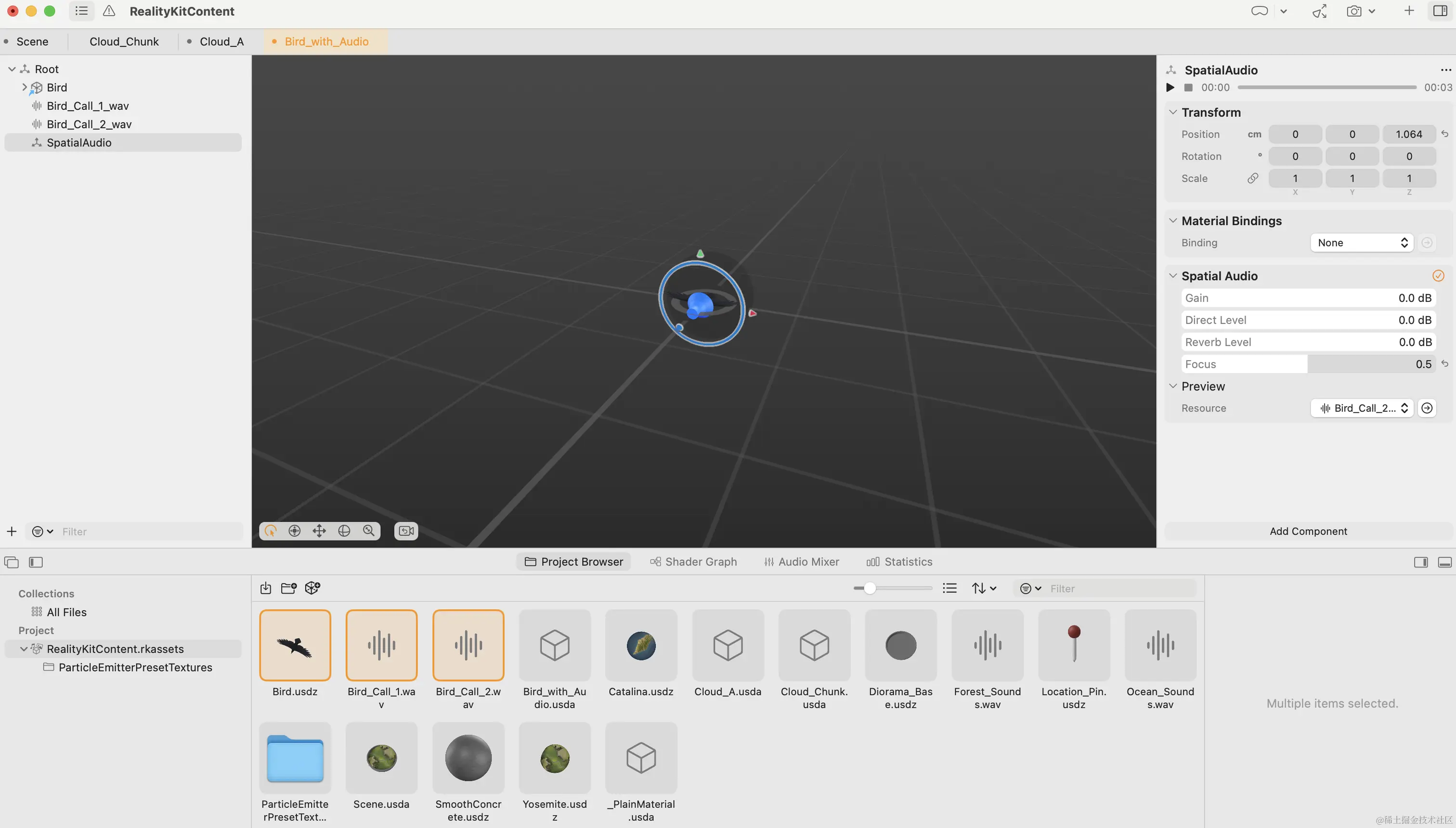Click the viewport camera switch button
1456x828 pixels.
(x=406, y=530)
